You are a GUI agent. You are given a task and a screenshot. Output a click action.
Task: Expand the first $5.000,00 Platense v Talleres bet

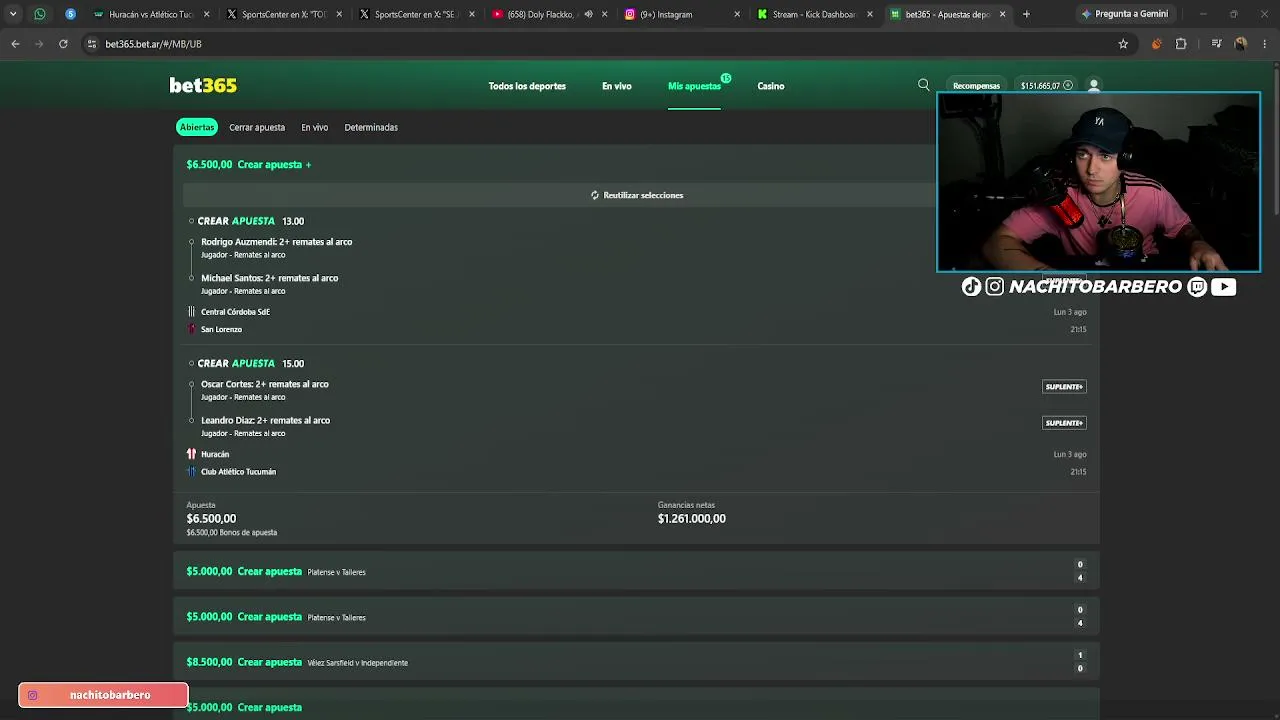(x=636, y=571)
